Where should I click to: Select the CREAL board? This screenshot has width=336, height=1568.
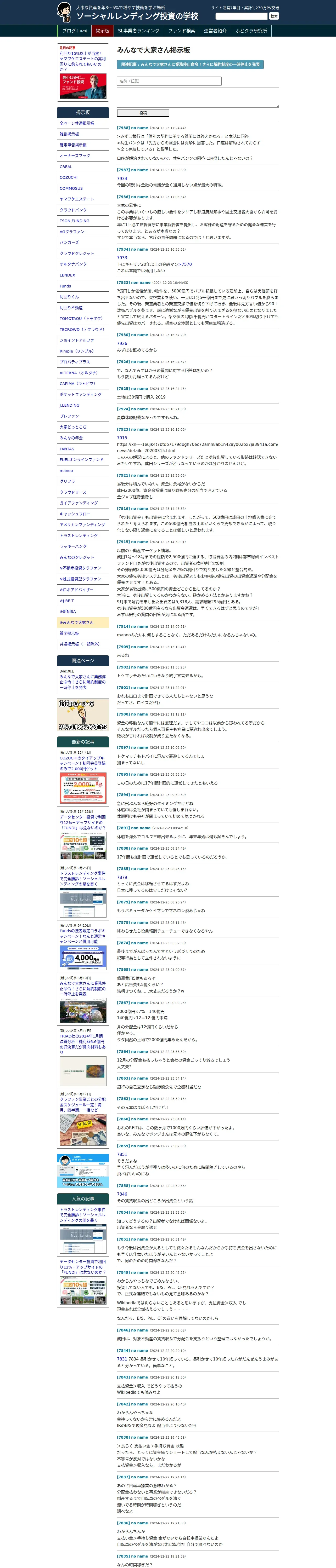pyautogui.click(x=83, y=167)
